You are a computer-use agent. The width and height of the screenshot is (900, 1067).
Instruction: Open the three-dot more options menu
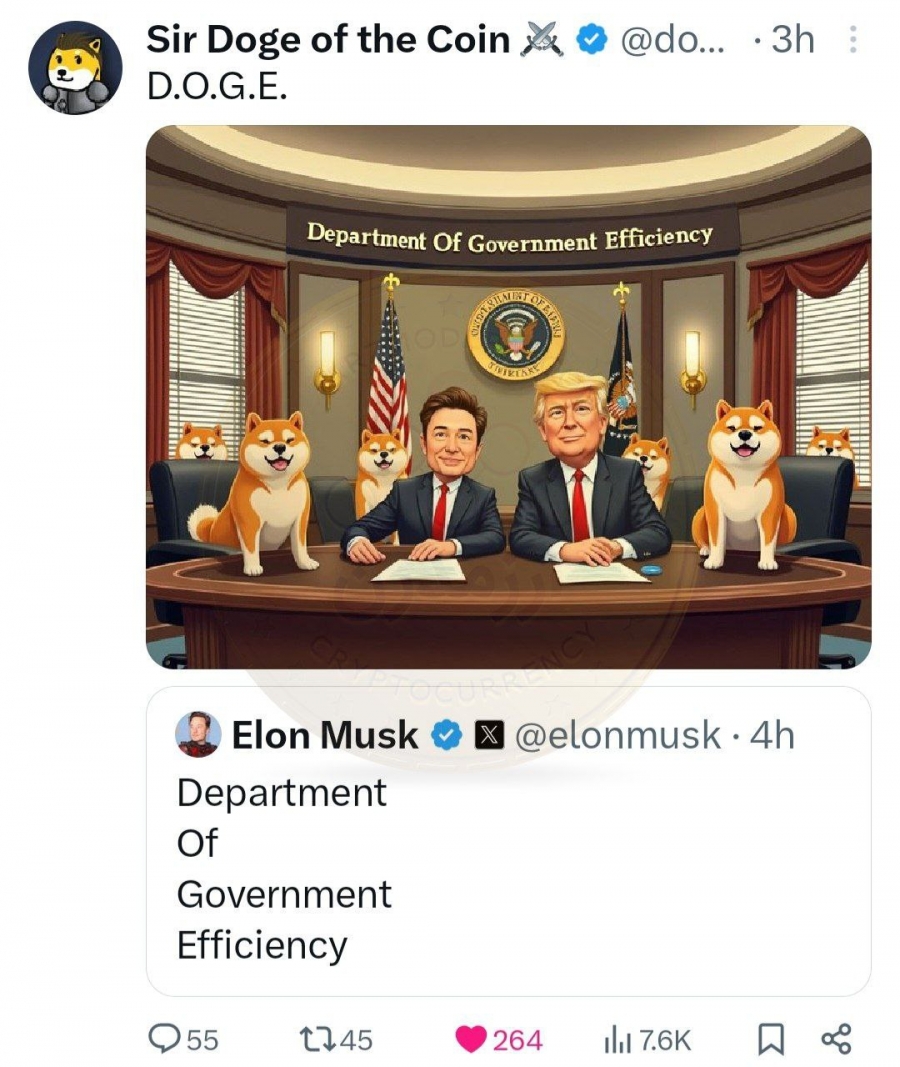tap(853, 39)
